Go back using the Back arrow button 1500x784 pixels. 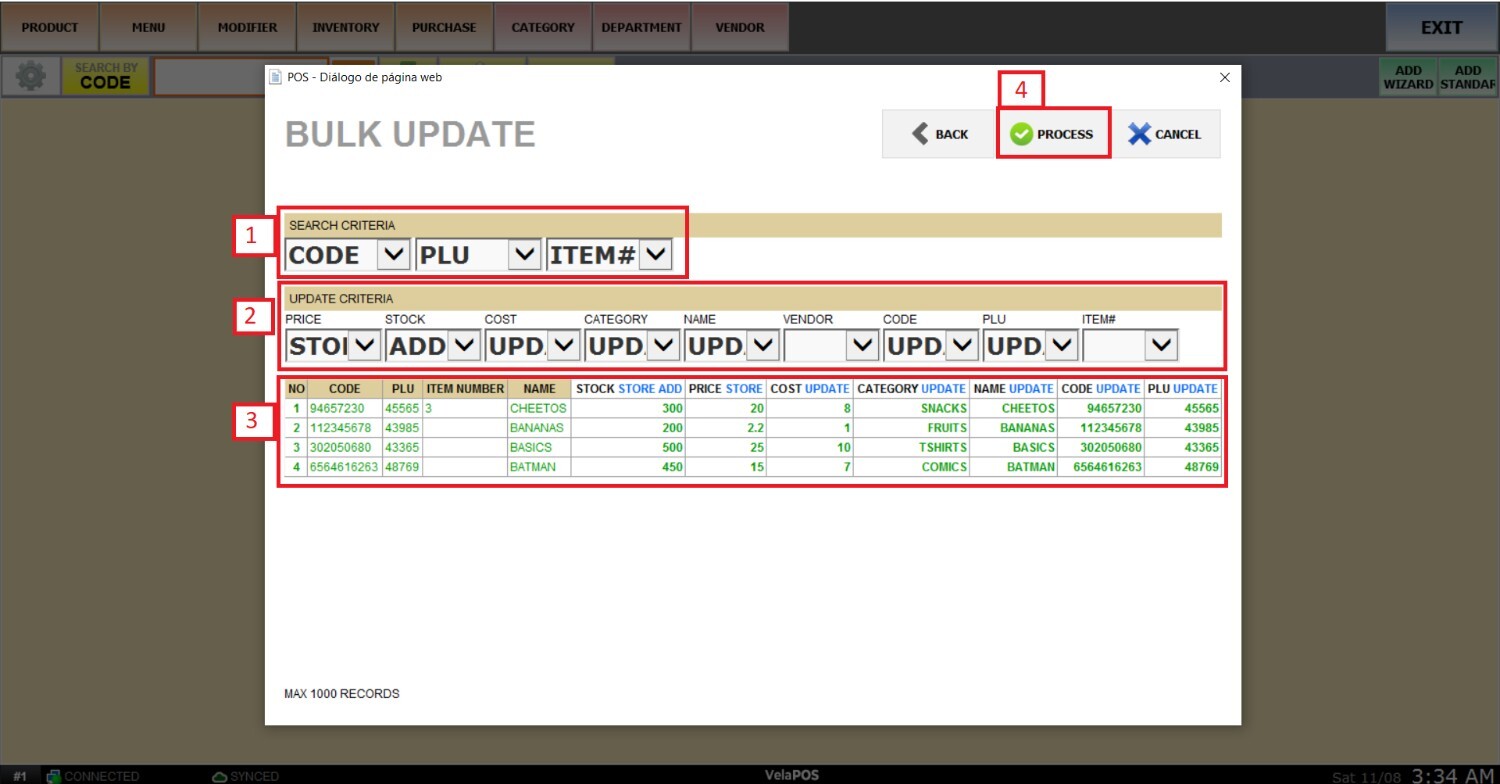[x=939, y=134]
